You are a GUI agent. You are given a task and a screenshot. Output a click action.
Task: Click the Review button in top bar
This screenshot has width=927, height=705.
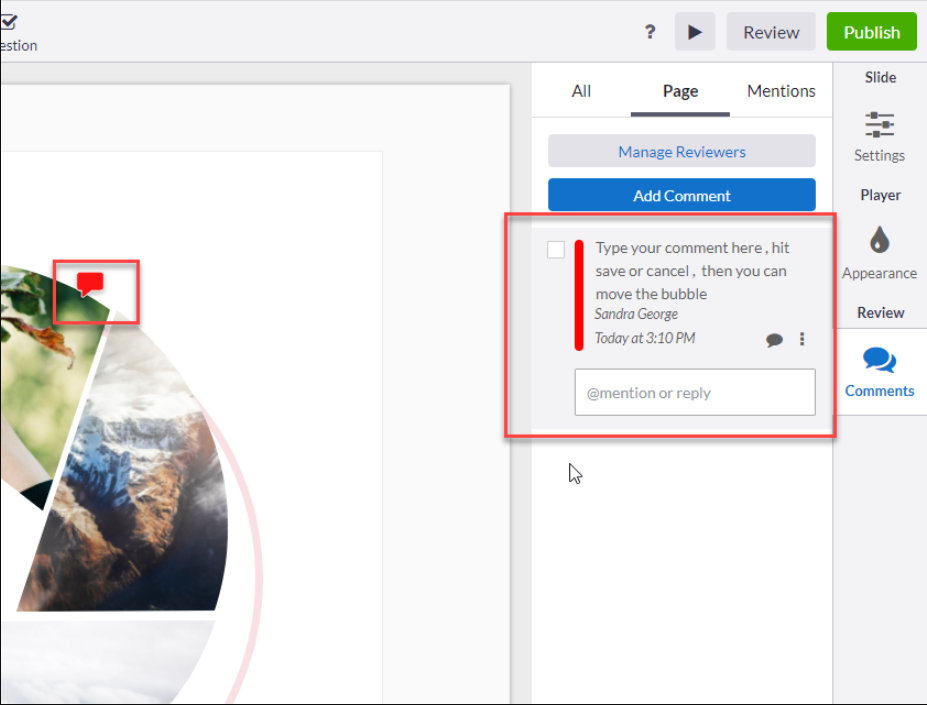(x=771, y=32)
